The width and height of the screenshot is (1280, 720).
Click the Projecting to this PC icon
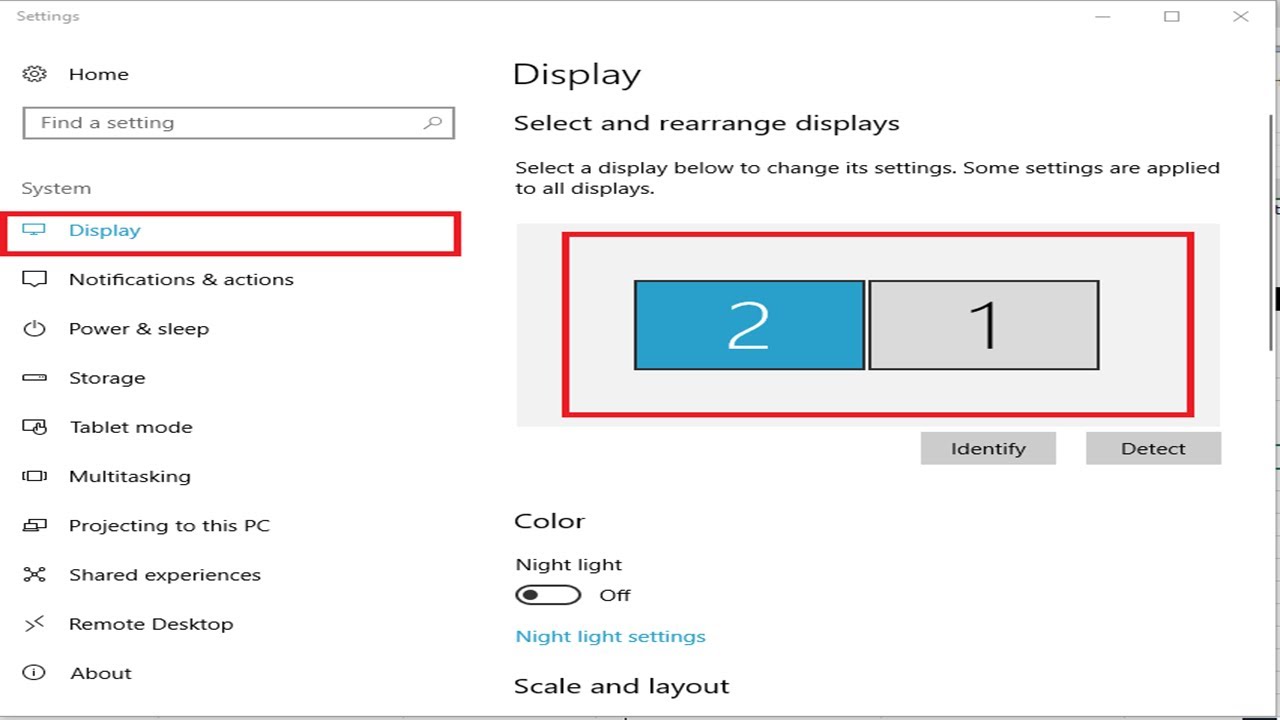click(x=35, y=525)
